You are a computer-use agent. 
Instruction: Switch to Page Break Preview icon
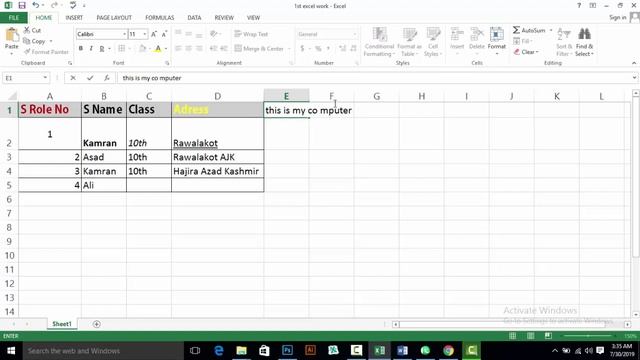click(x=548, y=336)
